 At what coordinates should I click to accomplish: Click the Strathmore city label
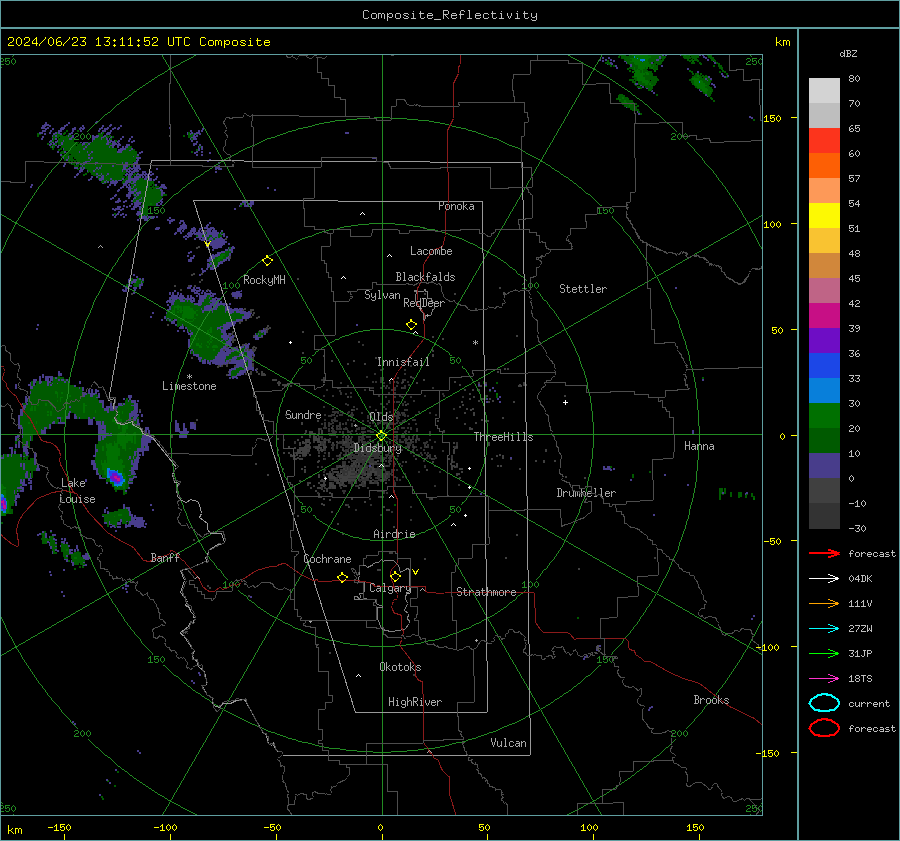486,592
